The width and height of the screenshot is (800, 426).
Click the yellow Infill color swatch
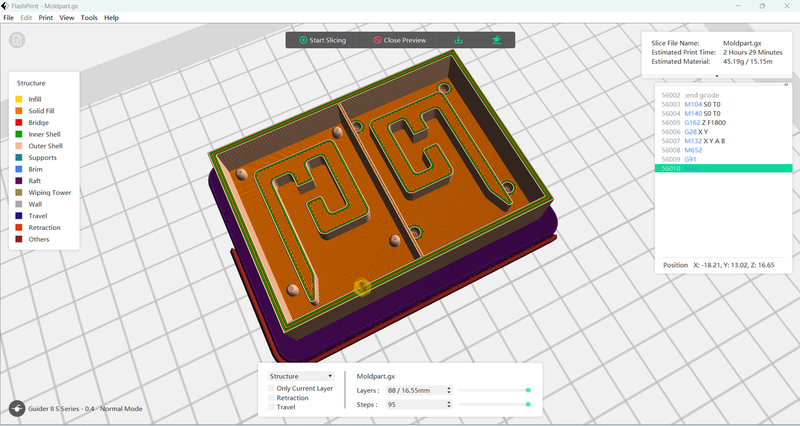[19, 99]
